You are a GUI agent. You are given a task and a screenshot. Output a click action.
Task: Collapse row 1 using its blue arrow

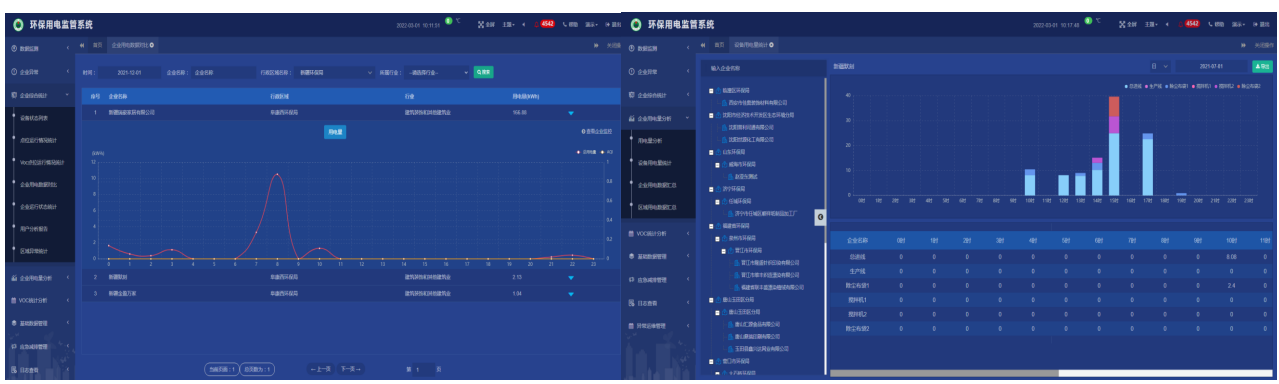tap(571, 113)
